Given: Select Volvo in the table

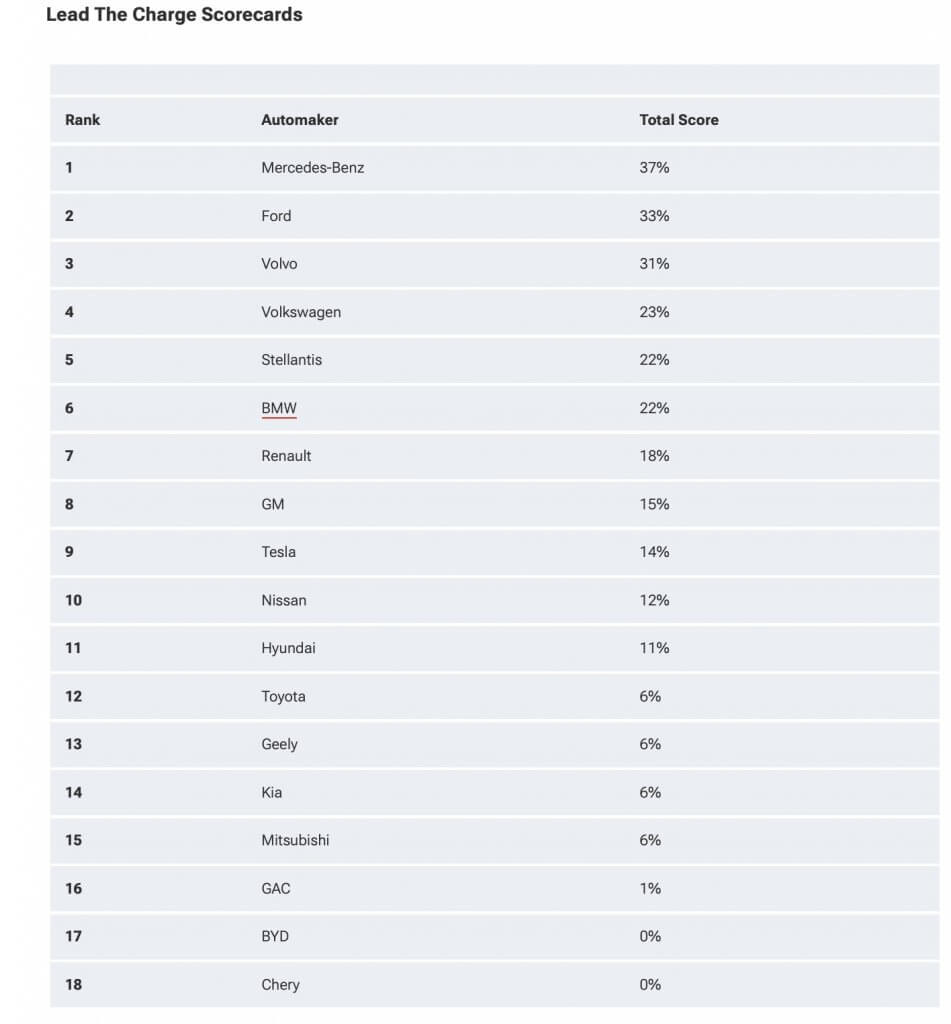Looking at the screenshot, I should point(279,264).
